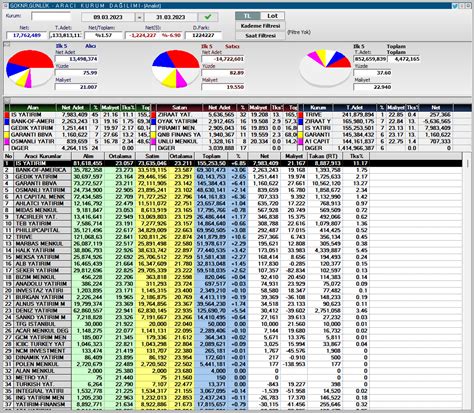Click magenta swatch beside OSMANLI YATIR in Alan list
The height and width of the screenshot is (413, 474).
[7, 141]
